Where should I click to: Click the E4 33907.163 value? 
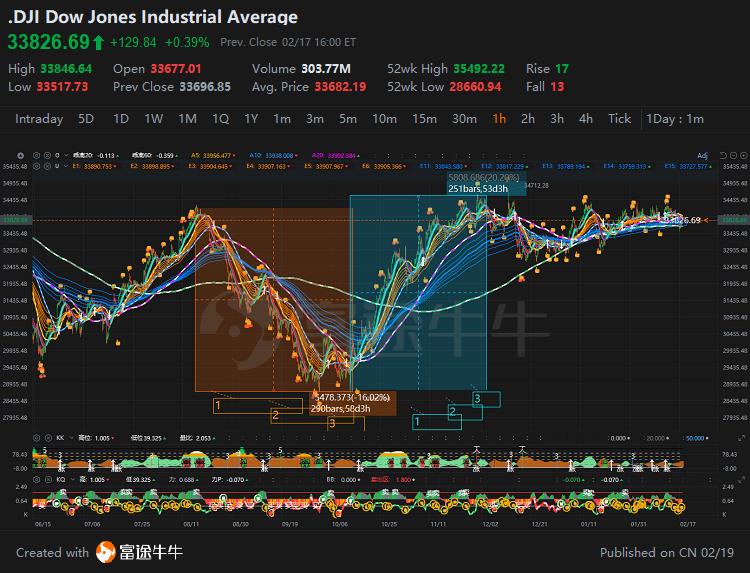click(268, 166)
